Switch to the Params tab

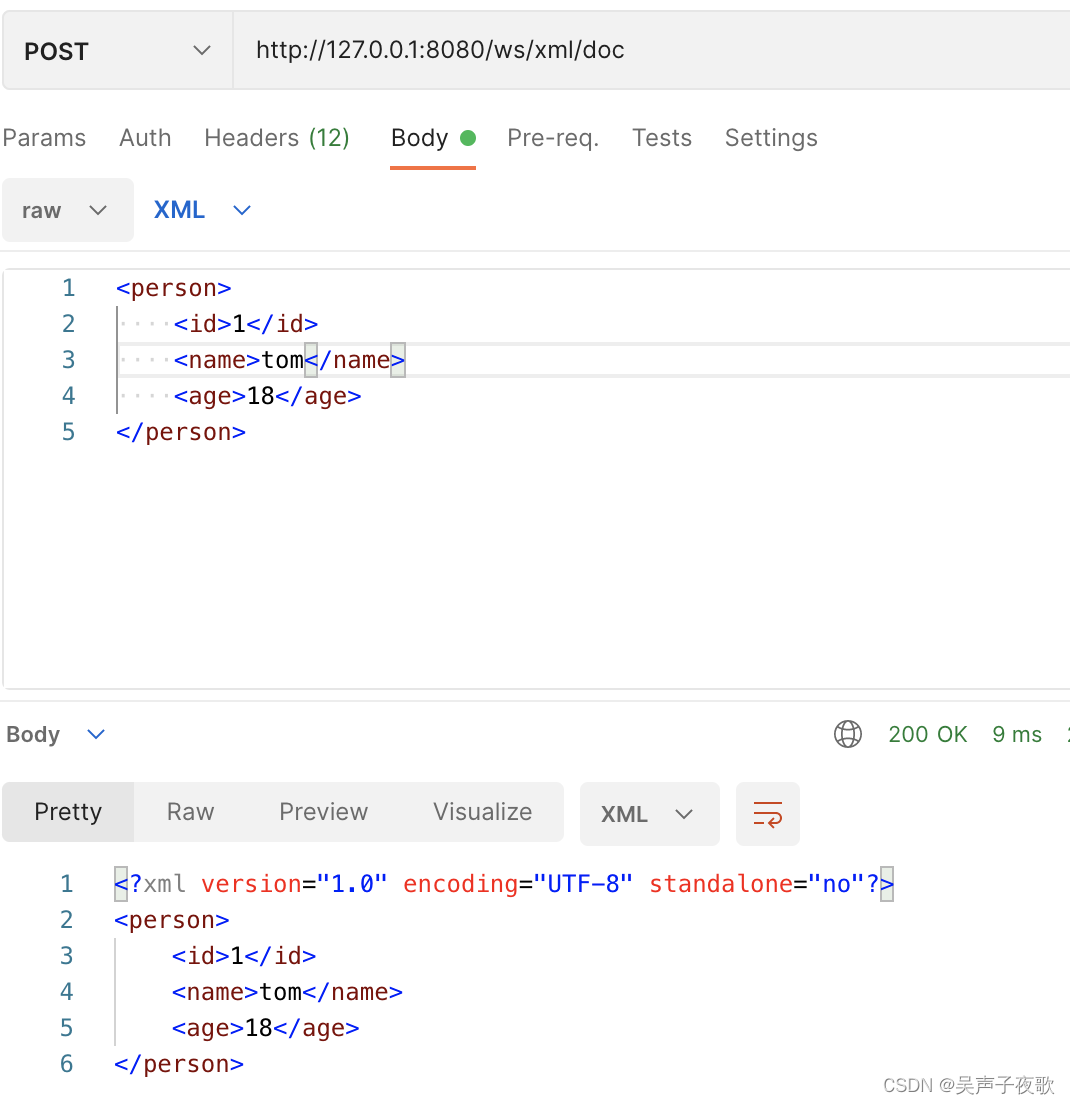coord(44,138)
